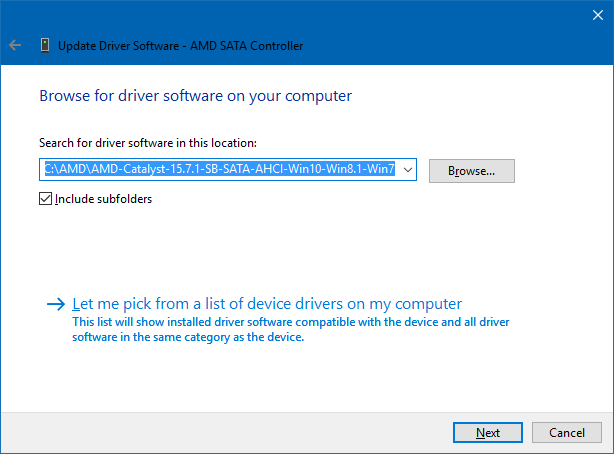Choose Let me pick from a list link

(x=267, y=304)
